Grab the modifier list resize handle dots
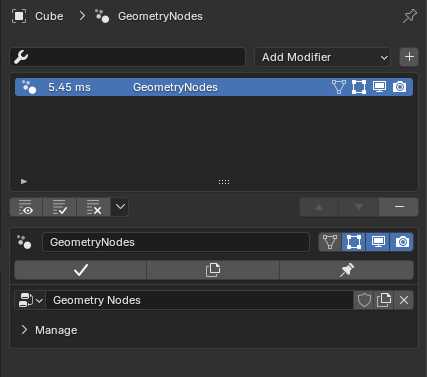The width and height of the screenshot is (427, 377). click(x=224, y=182)
